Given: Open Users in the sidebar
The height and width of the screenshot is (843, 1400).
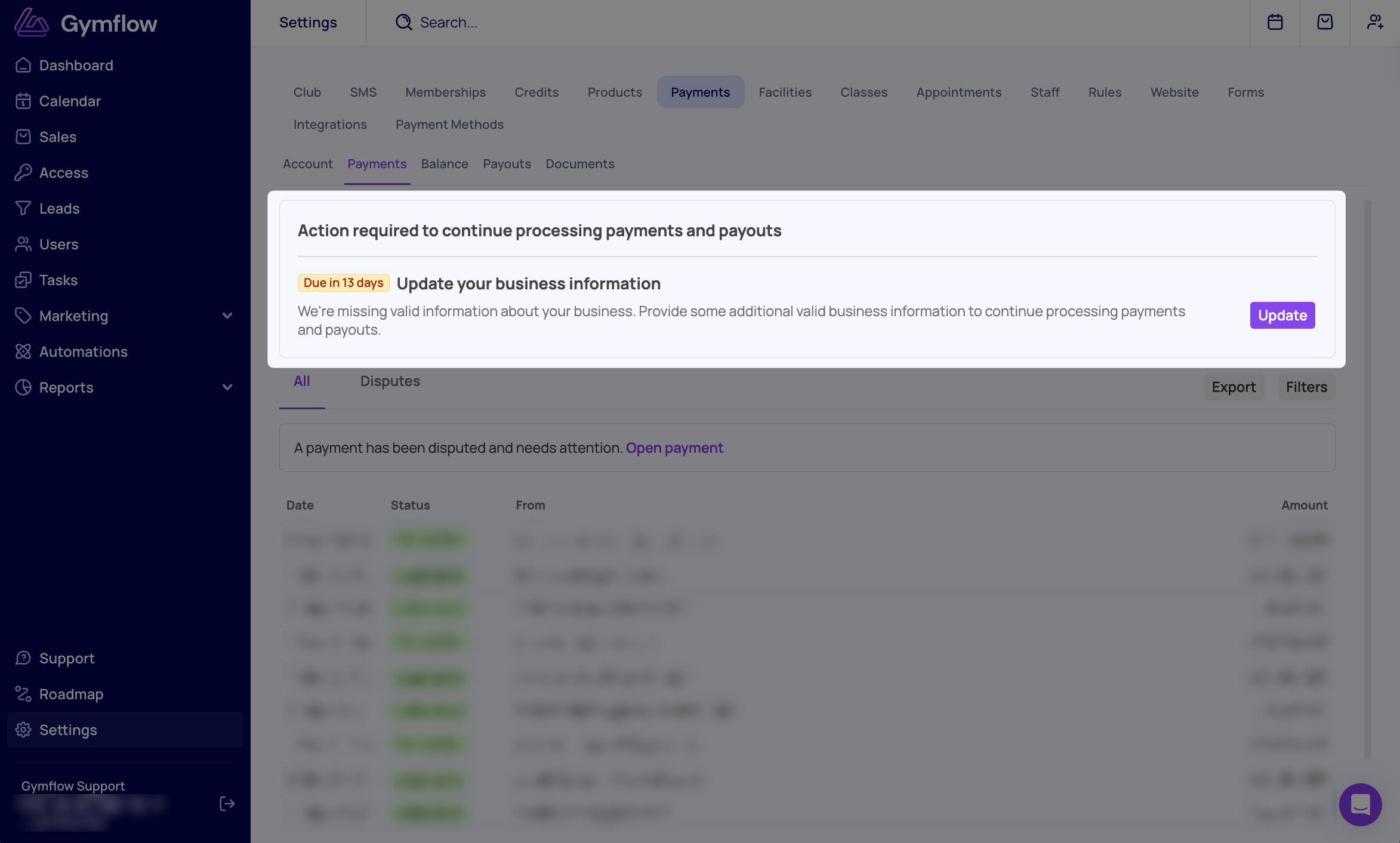Looking at the screenshot, I should click(58, 244).
